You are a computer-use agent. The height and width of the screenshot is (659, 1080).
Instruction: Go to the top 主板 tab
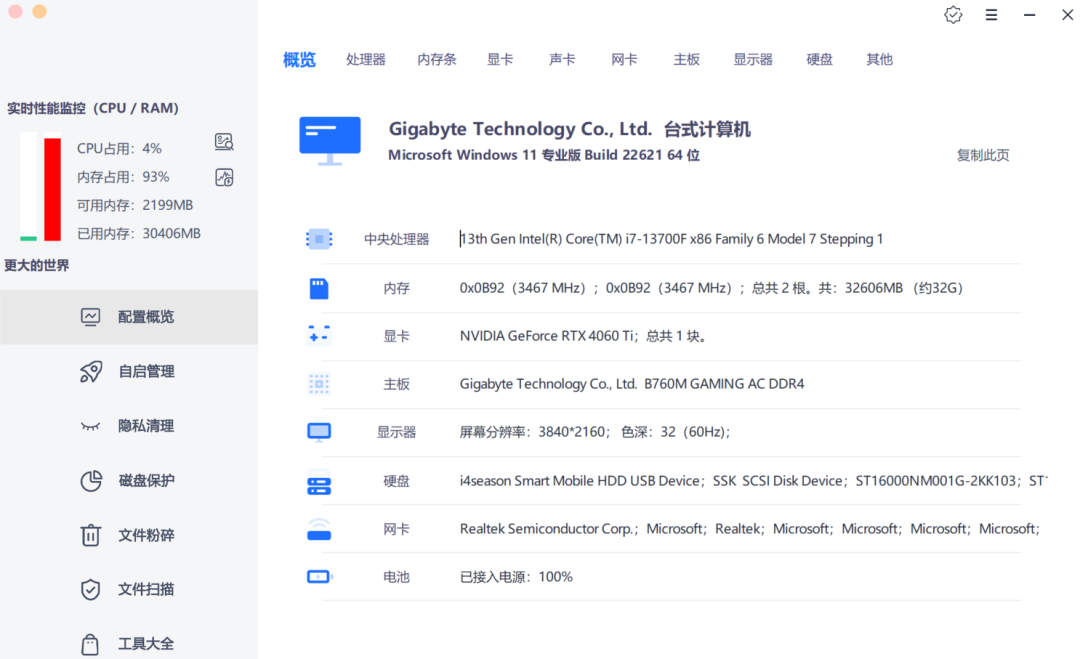tap(687, 60)
